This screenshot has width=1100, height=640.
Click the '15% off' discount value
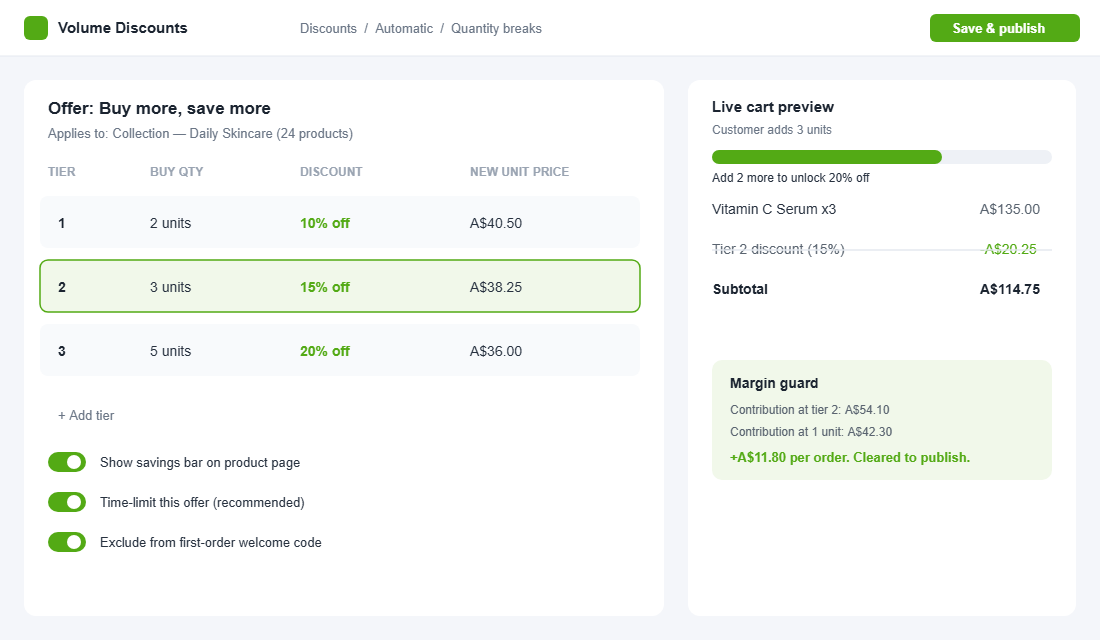[325, 287]
